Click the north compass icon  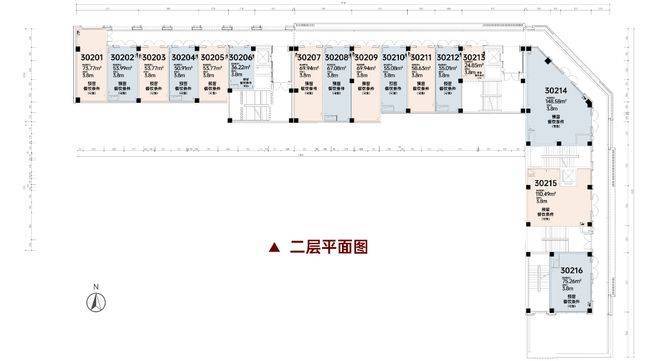click(x=96, y=302)
